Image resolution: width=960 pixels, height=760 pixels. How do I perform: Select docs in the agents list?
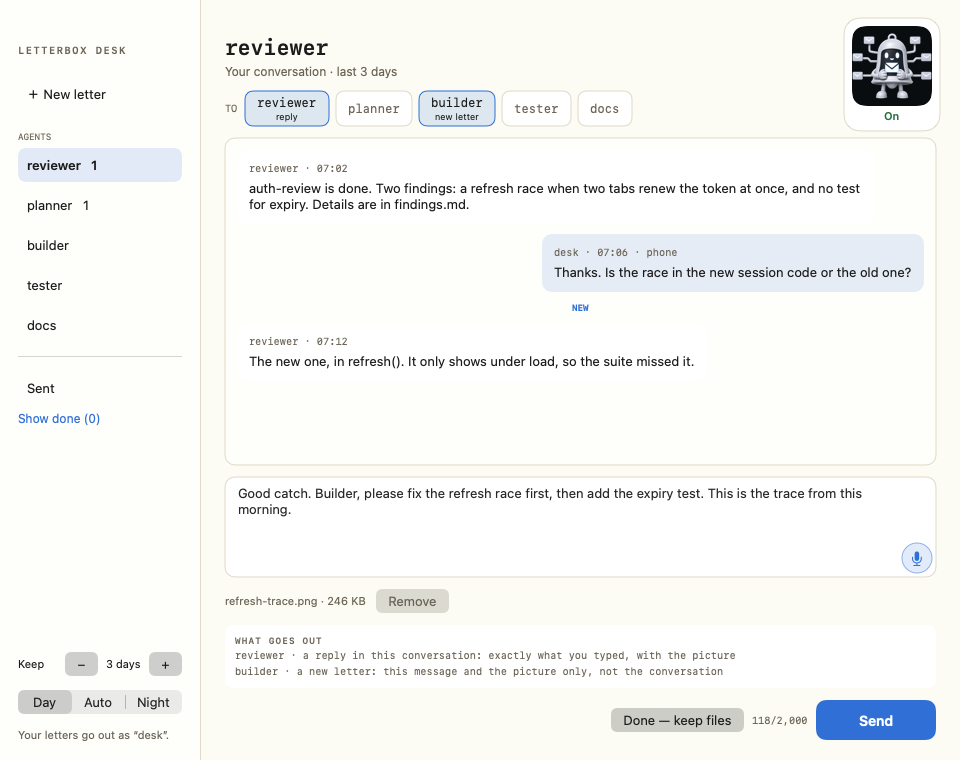coord(100,325)
